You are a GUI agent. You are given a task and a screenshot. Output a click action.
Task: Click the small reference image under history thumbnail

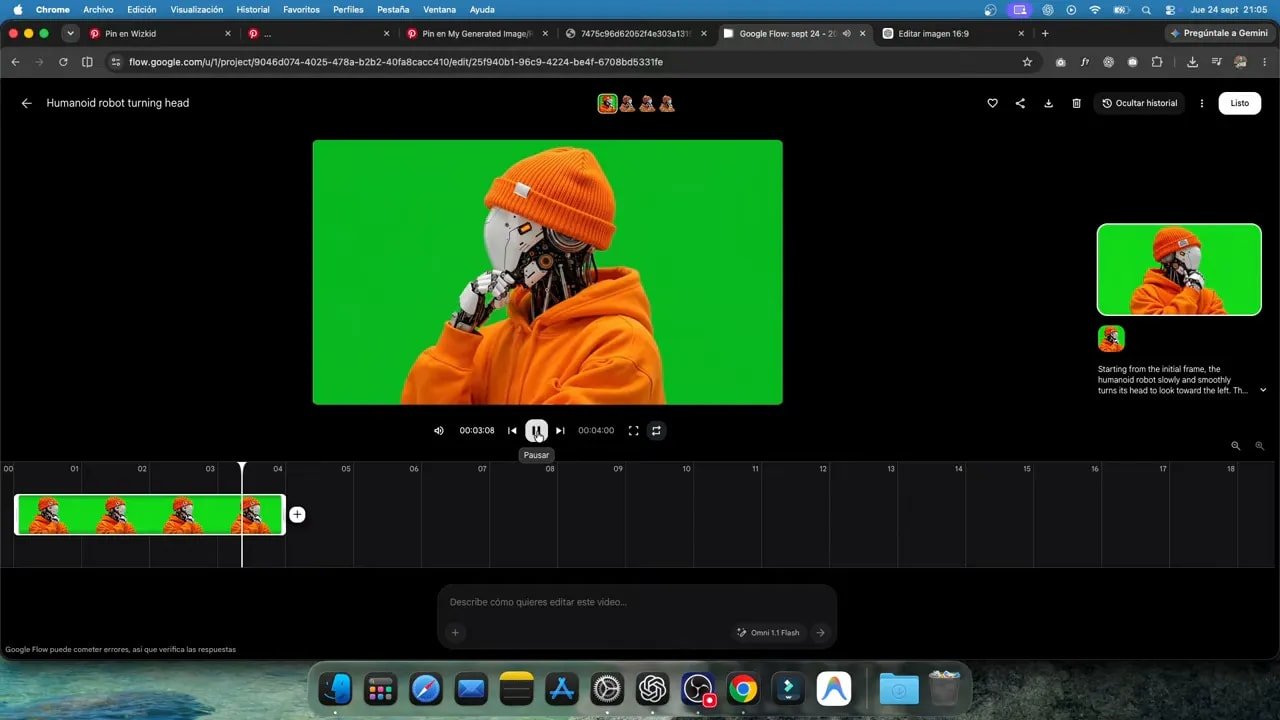click(x=1111, y=338)
